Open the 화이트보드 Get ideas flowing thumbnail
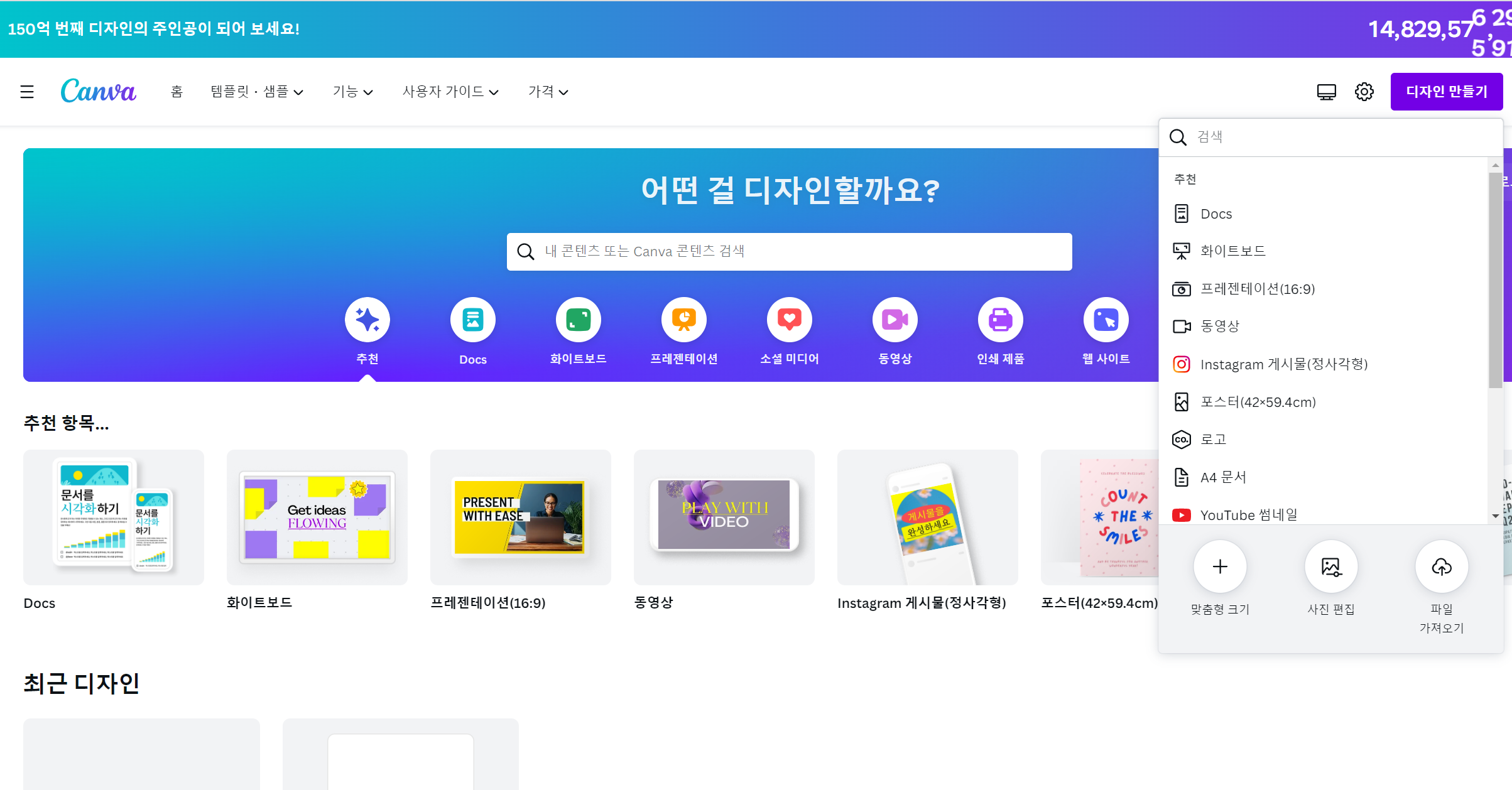 pos(317,517)
